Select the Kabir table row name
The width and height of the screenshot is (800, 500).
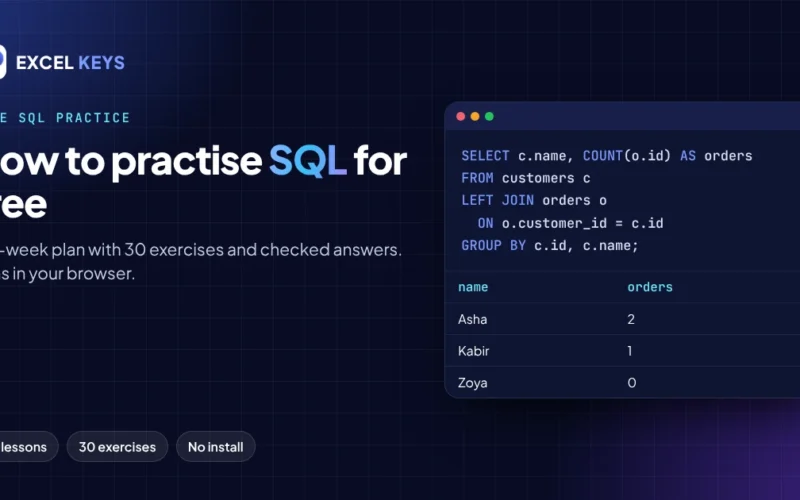(473, 351)
